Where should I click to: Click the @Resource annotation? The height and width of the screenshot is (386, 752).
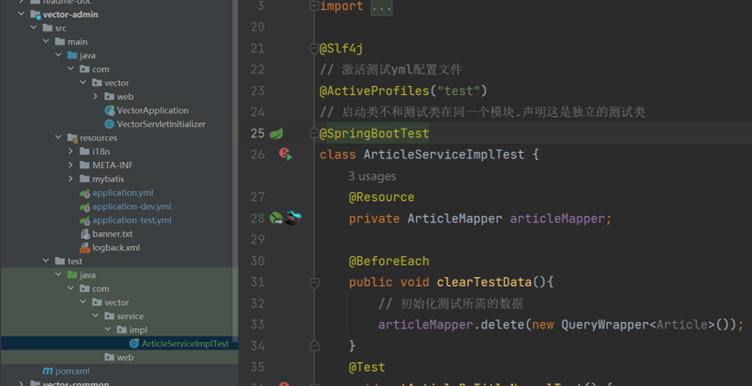pos(381,197)
